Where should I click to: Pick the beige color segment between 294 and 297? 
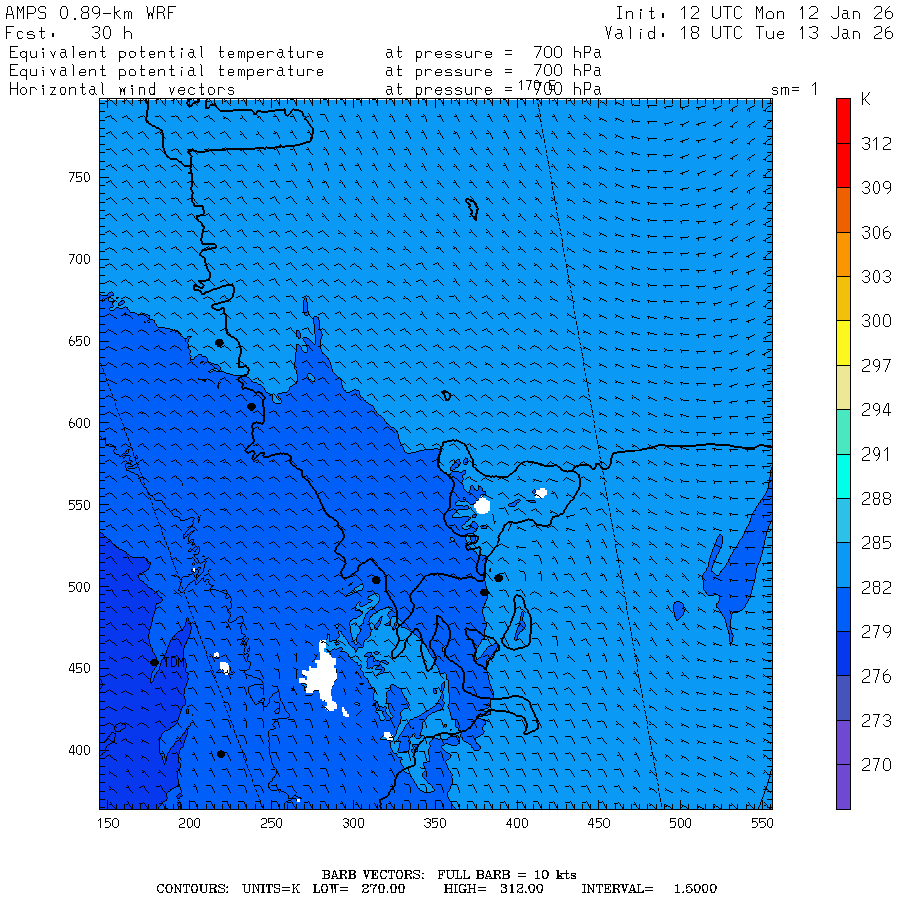click(843, 387)
